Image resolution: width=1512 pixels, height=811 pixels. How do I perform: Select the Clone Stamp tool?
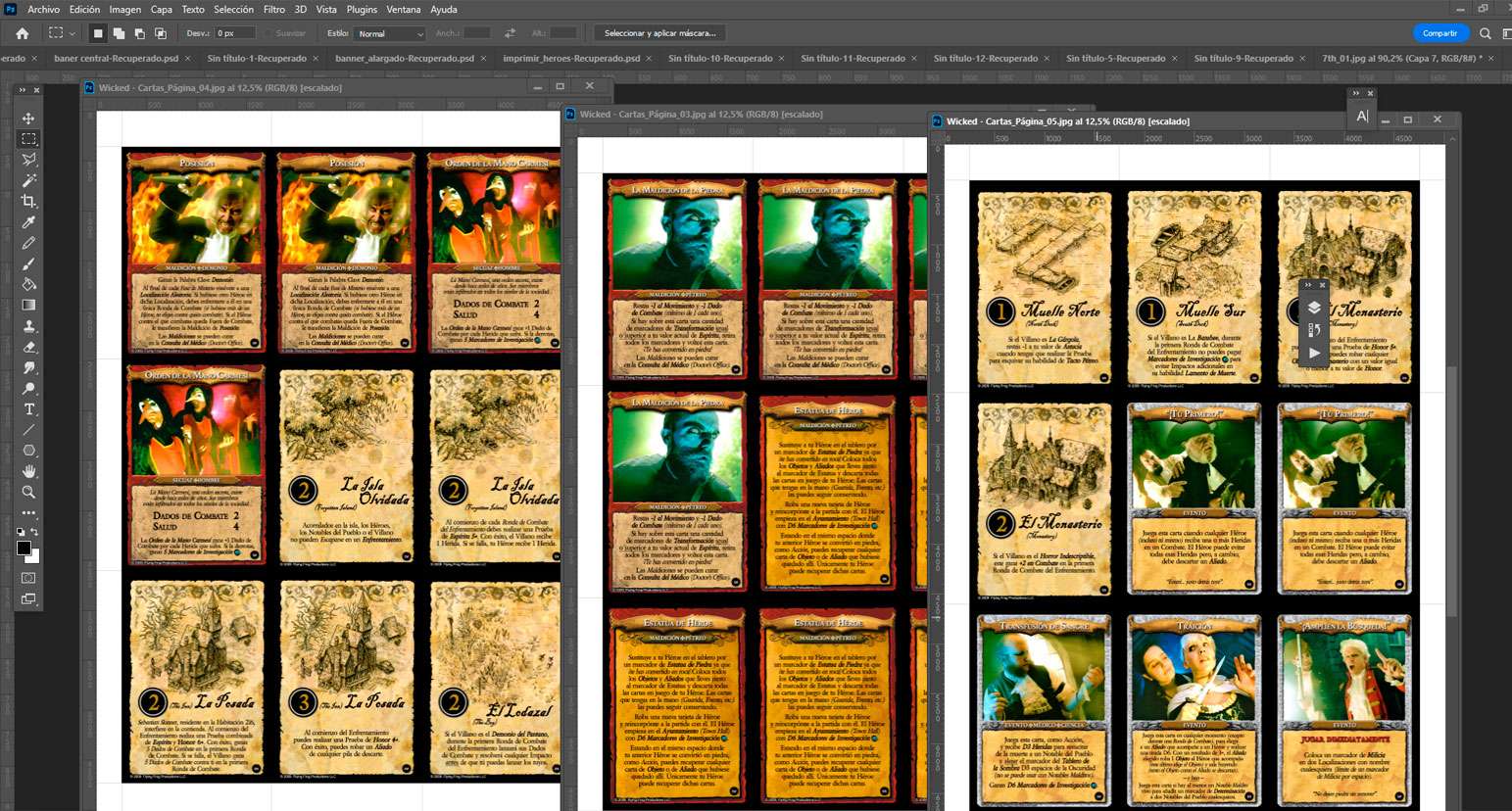pyautogui.click(x=28, y=326)
